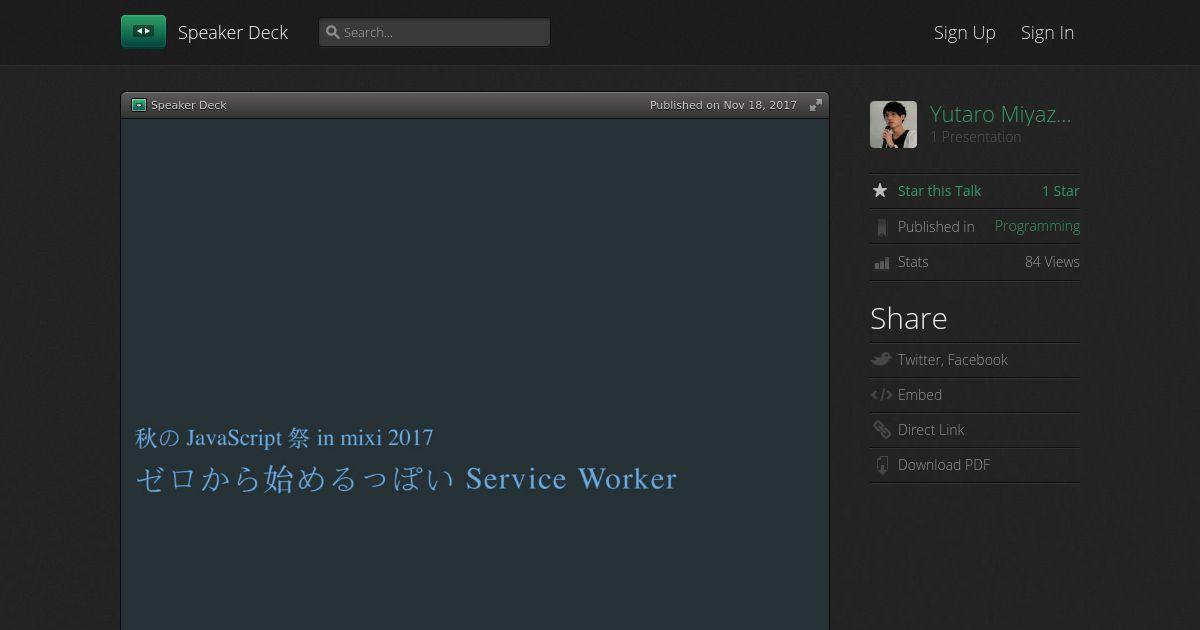Click the bookmark icon beside Published in

coord(881,228)
